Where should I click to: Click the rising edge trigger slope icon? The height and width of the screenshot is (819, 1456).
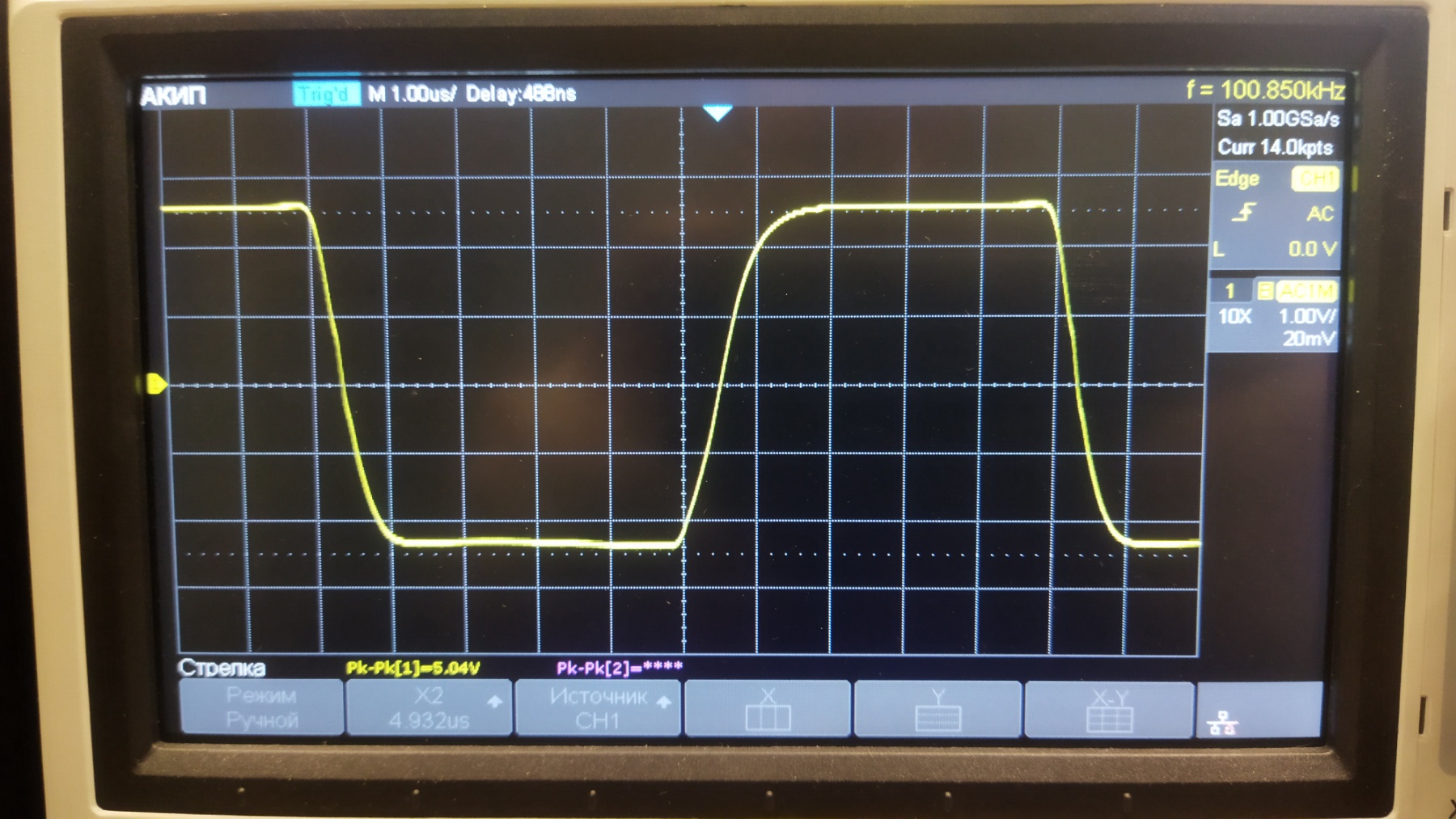[1244, 213]
